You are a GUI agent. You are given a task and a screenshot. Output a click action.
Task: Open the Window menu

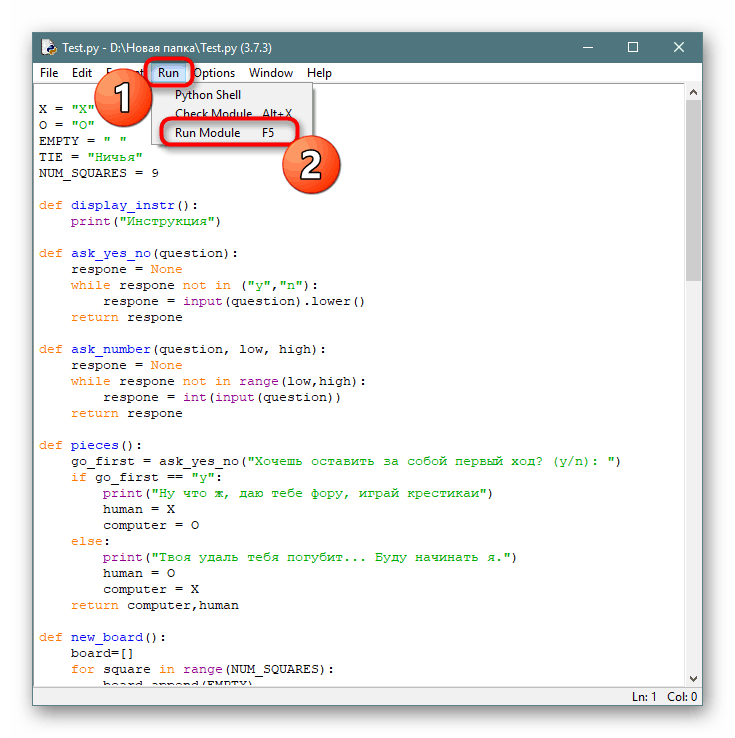271,73
